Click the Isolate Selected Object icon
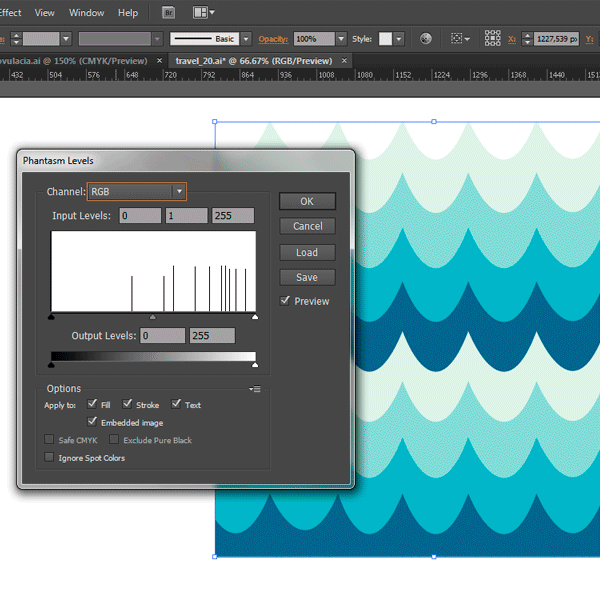Screen dimensions: 600x600 click(x=457, y=38)
